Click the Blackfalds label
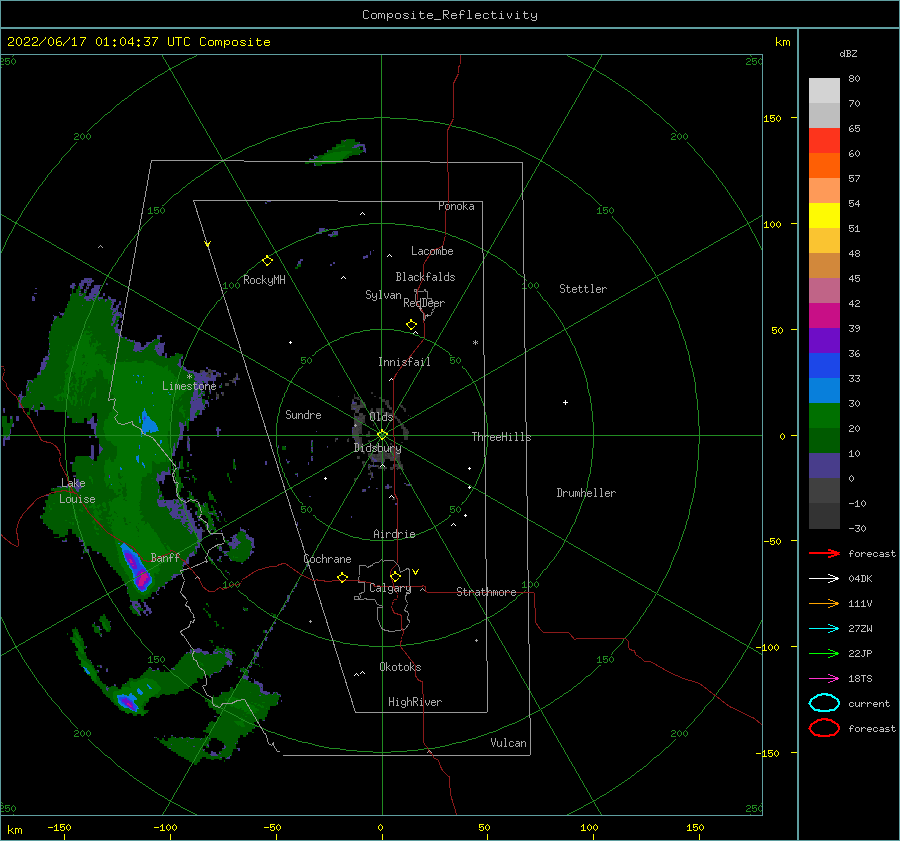The width and height of the screenshot is (900, 841). click(x=425, y=277)
